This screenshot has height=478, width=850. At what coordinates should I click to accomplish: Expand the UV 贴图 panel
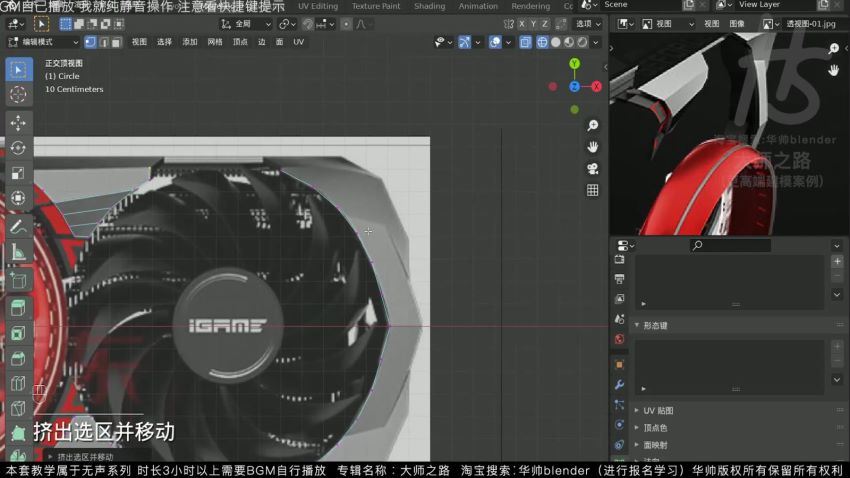click(658, 410)
